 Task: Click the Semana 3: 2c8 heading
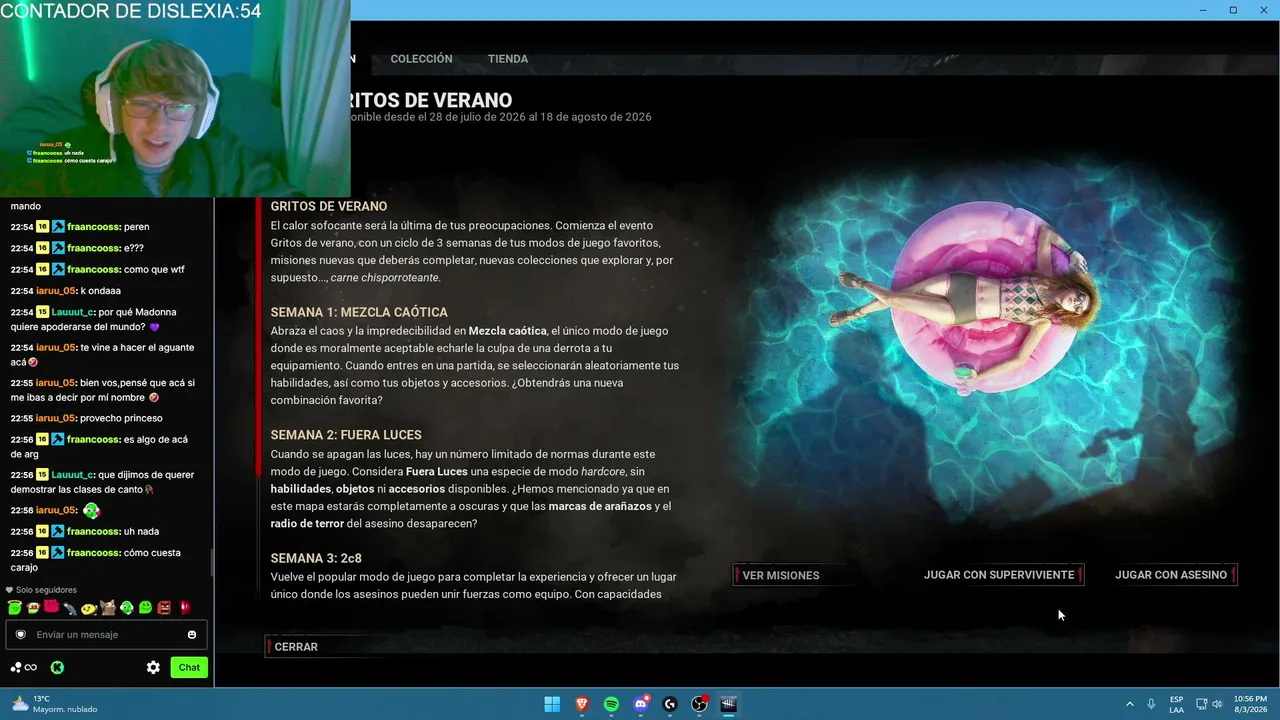pyautogui.click(x=316, y=558)
